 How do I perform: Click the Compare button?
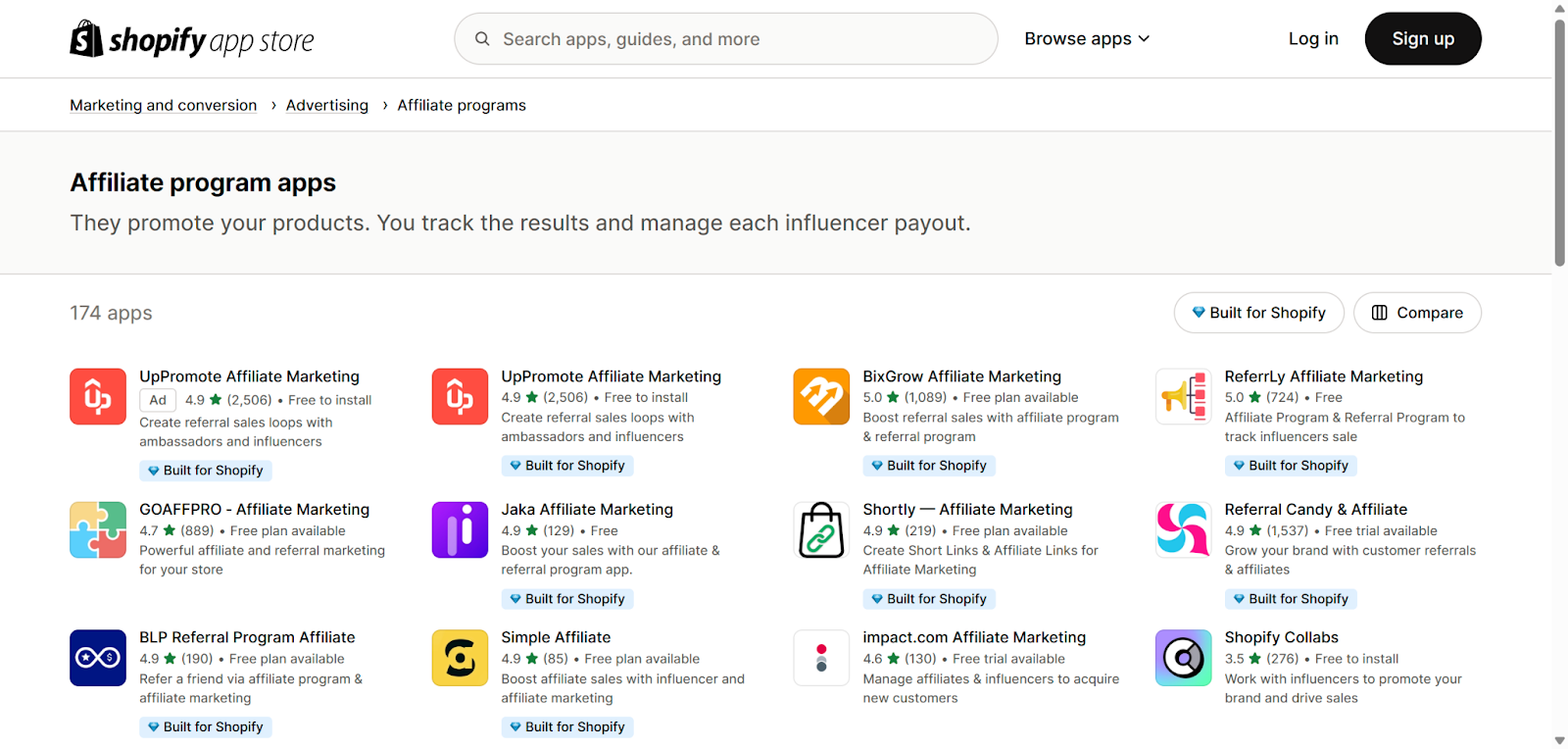(x=1417, y=313)
